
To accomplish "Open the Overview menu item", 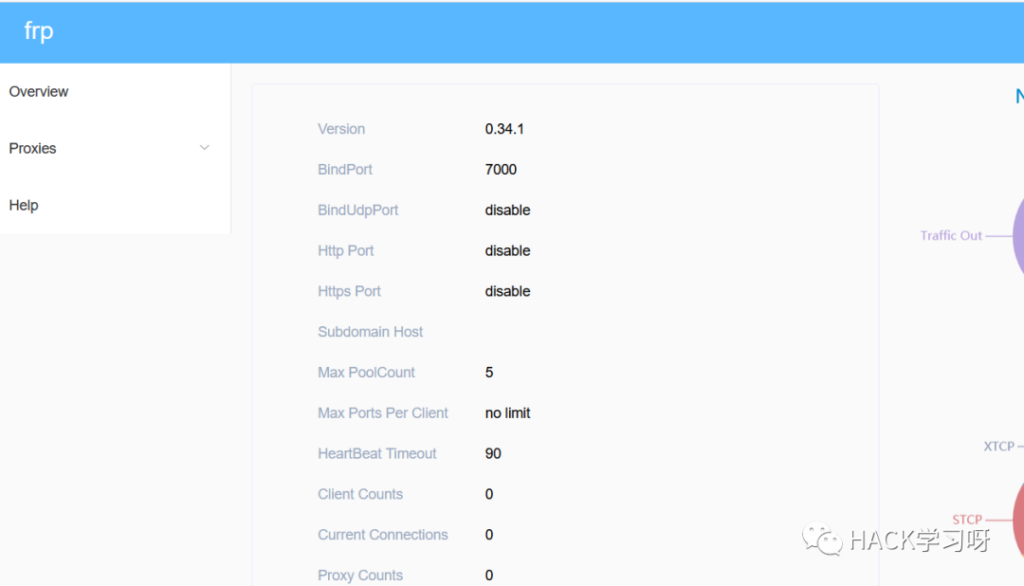I will [x=39, y=92].
